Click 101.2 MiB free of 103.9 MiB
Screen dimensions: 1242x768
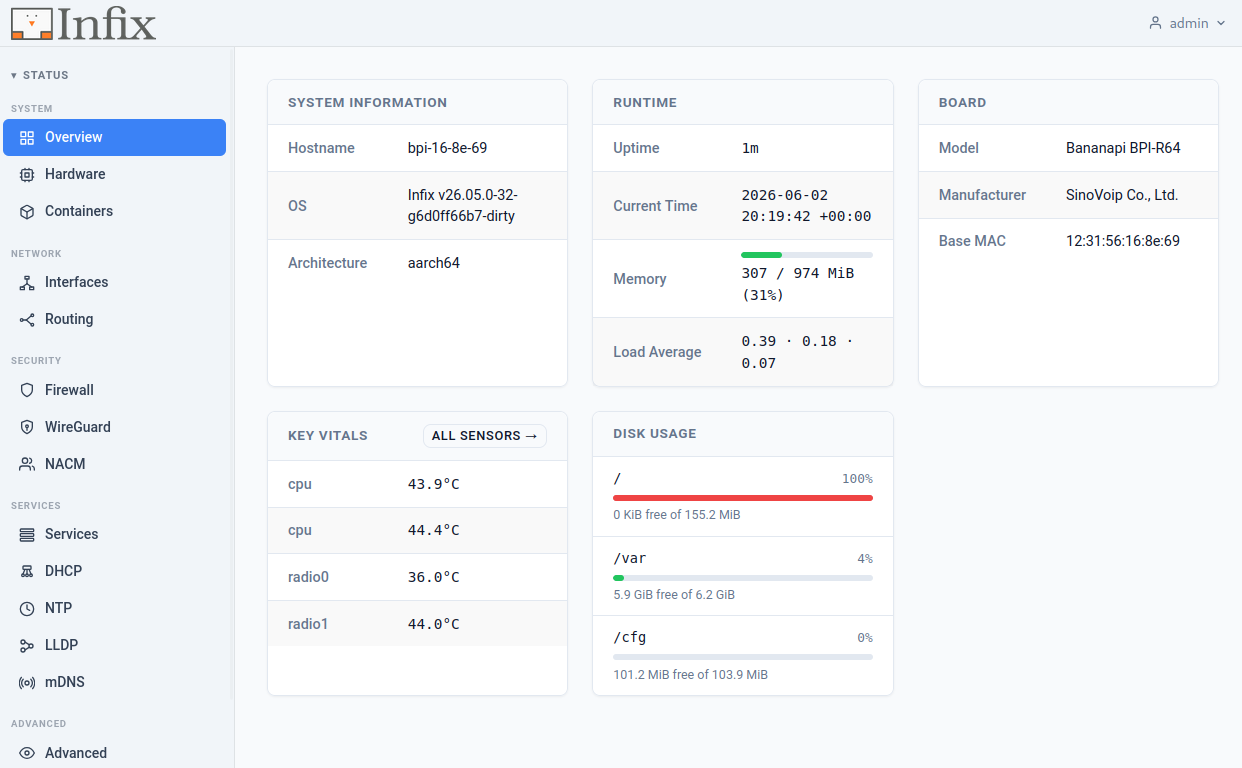(691, 675)
